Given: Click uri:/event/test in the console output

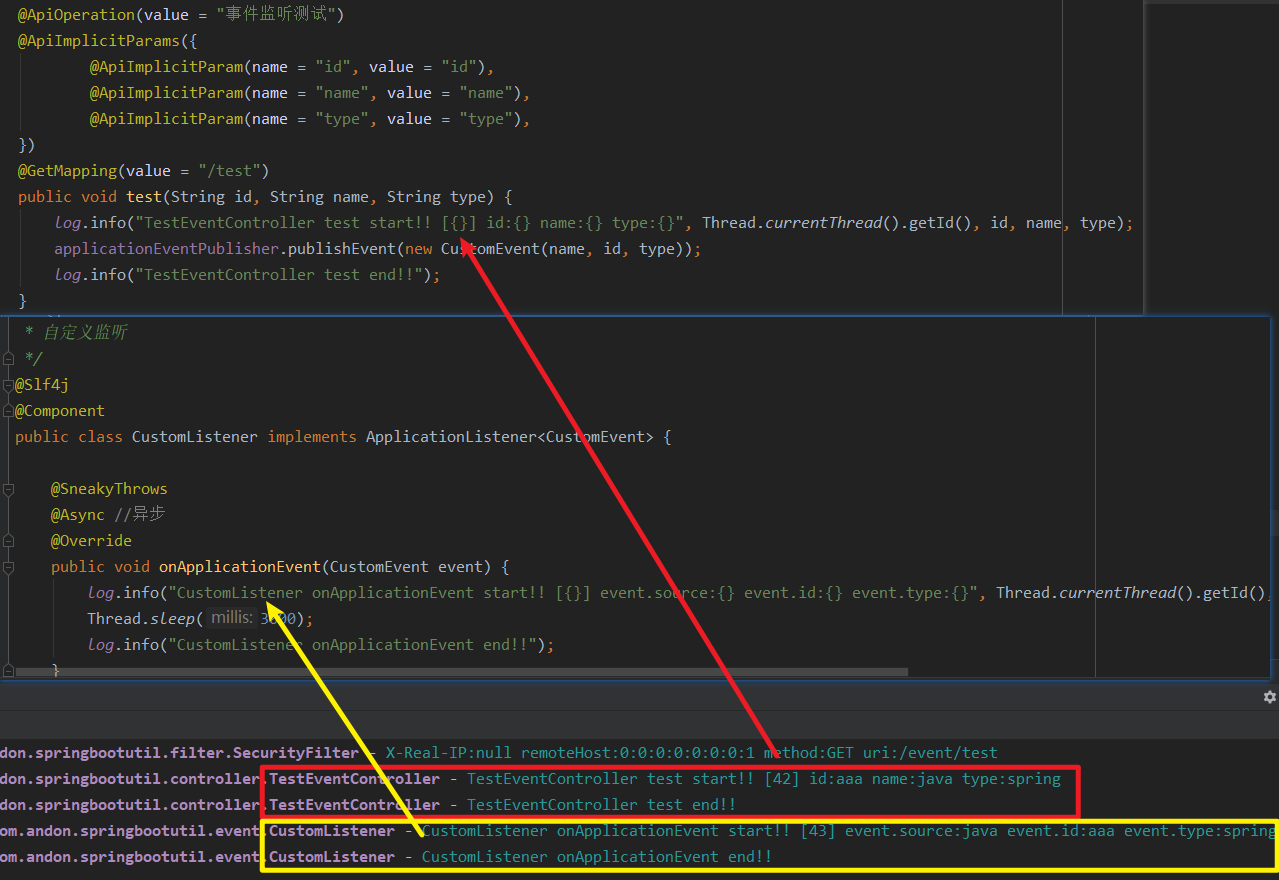Looking at the screenshot, I should coord(930,753).
